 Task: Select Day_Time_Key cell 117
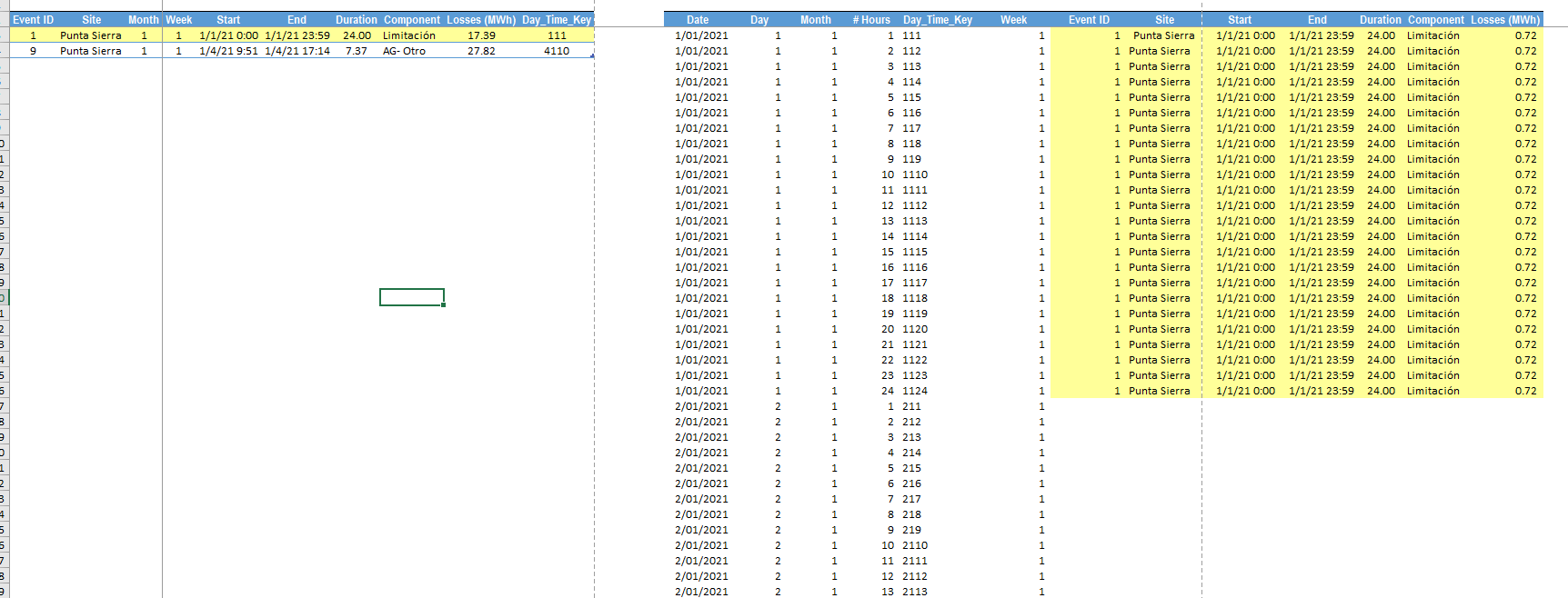pos(911,128)
